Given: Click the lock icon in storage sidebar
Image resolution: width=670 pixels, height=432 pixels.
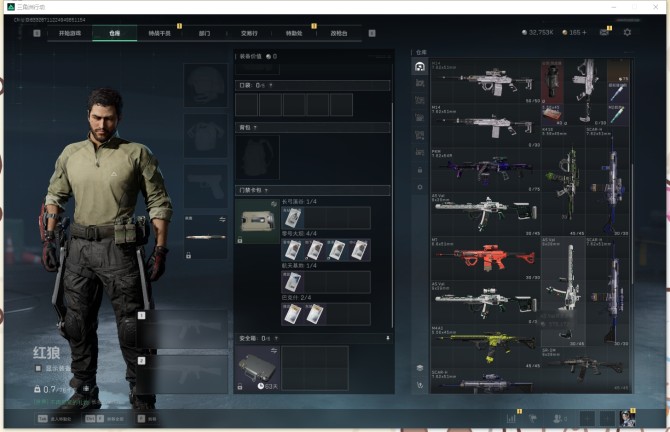Looking at the screenshot, I should (x=420, y=170).
